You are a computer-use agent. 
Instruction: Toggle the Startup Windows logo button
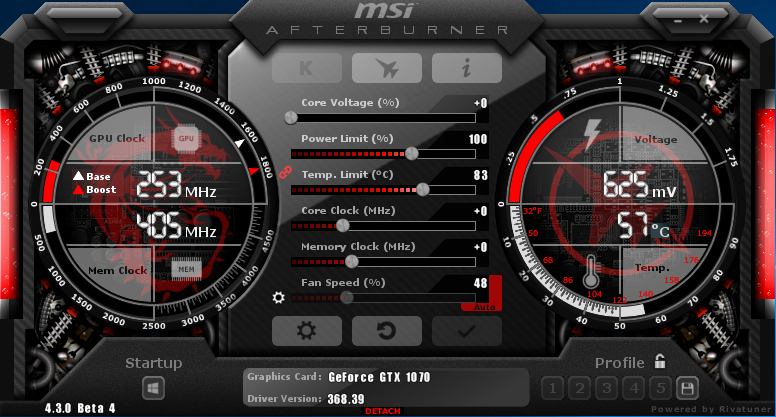153,387
